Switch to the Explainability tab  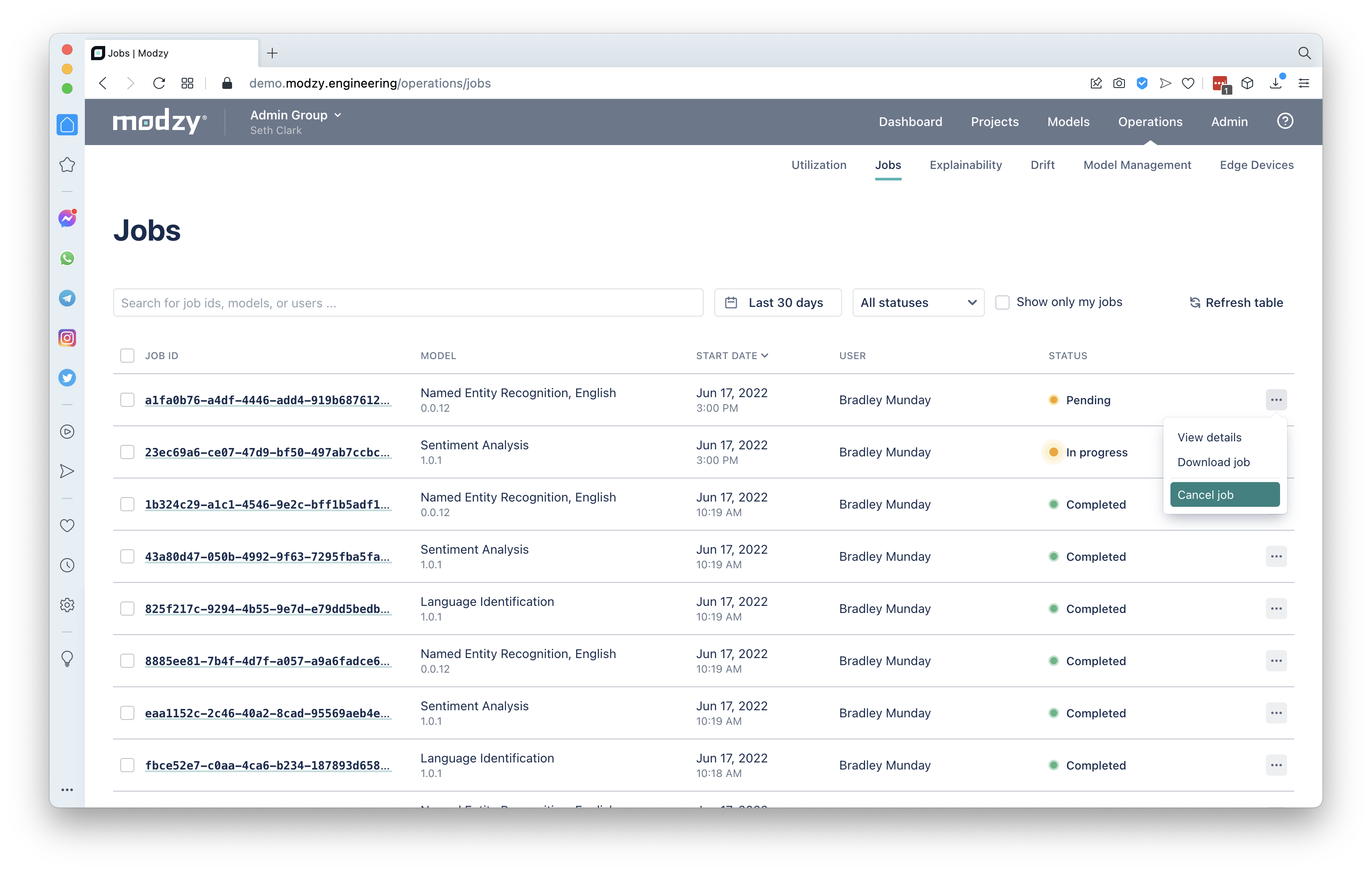965,165
